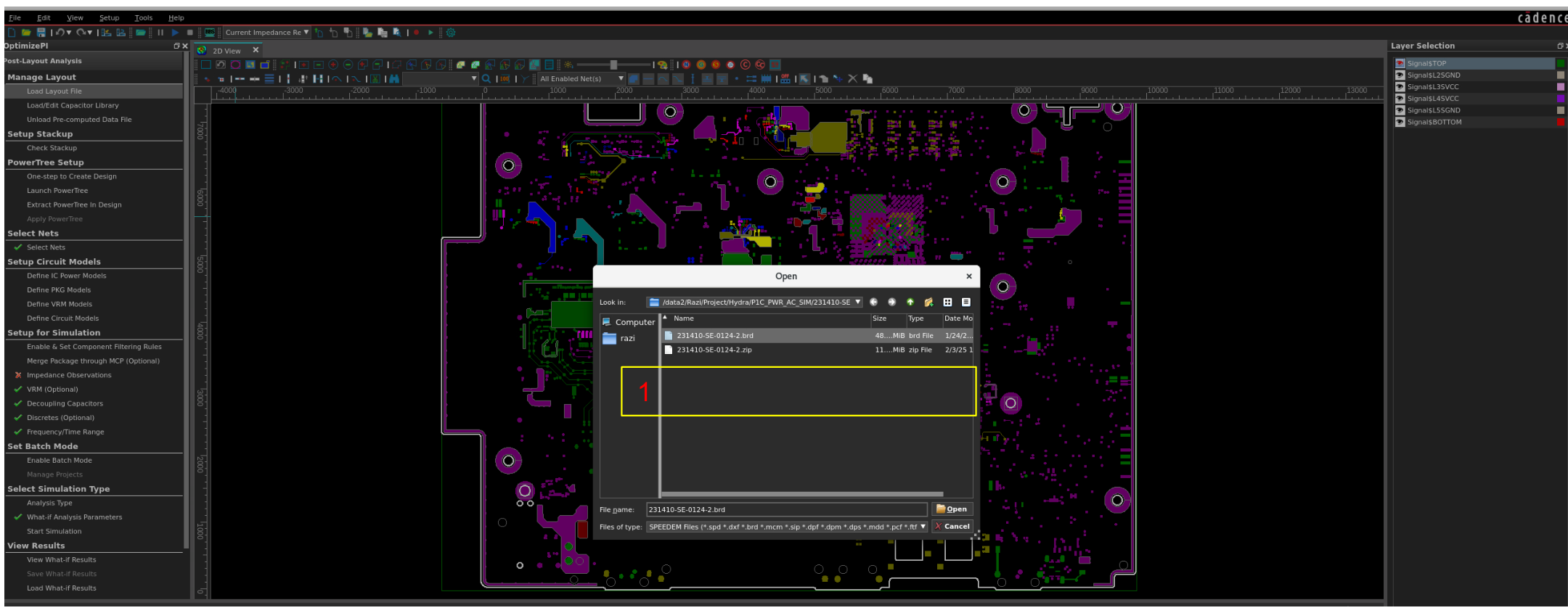Open the undo history dropdown arrow
This screenshot has width=1568, height=613.
click(69, 33)
